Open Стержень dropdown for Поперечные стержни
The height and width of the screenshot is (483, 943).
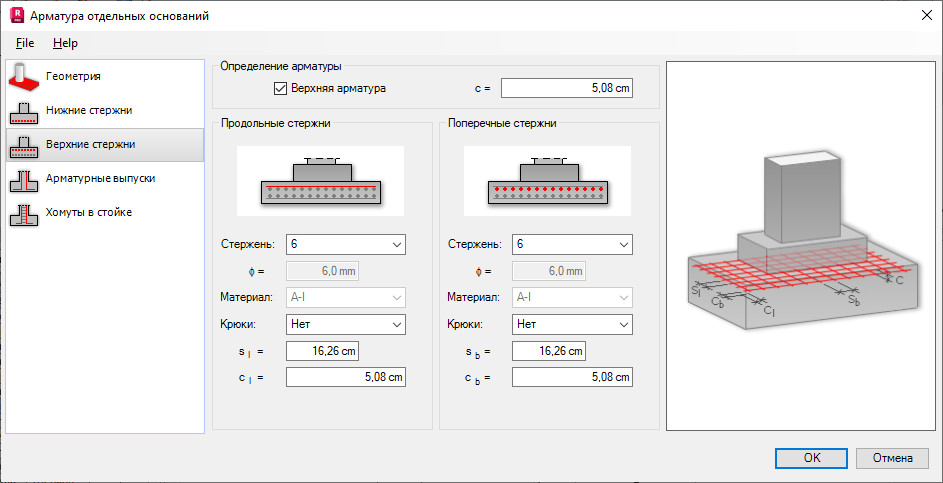573,244
